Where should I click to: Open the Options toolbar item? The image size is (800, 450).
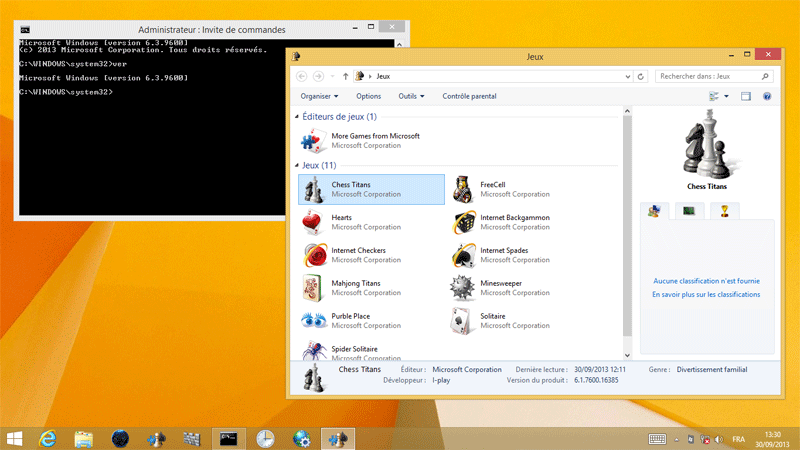(x=368, y=96)
